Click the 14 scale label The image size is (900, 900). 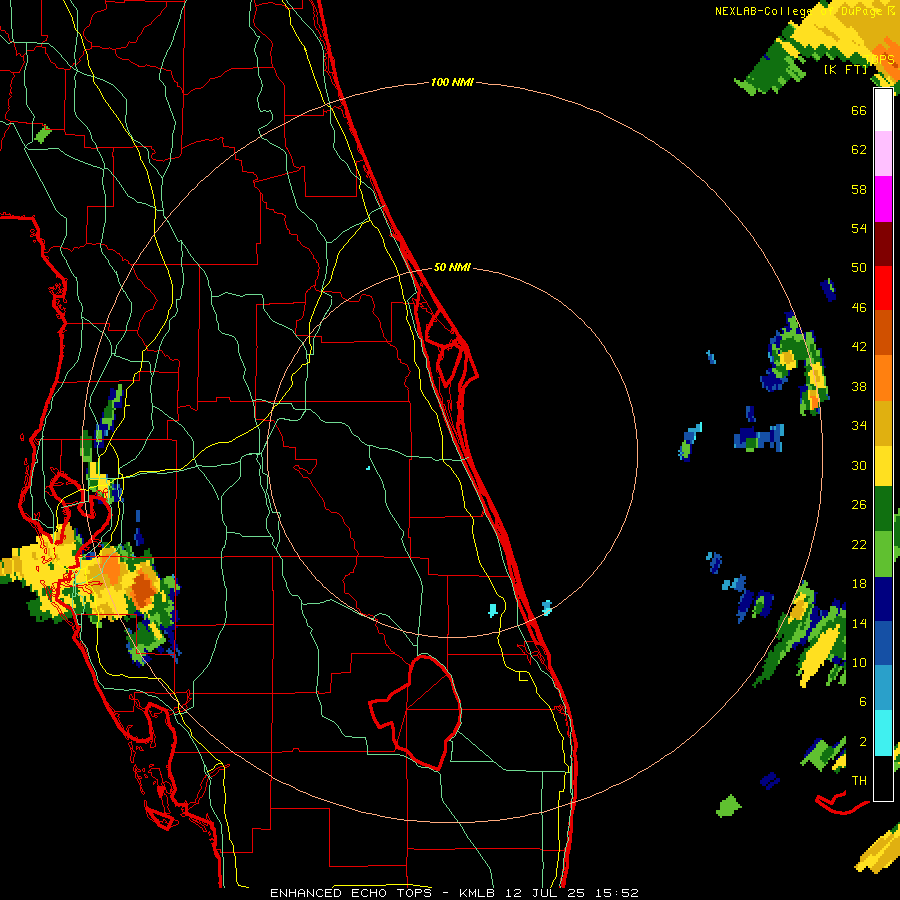[859, 623]
